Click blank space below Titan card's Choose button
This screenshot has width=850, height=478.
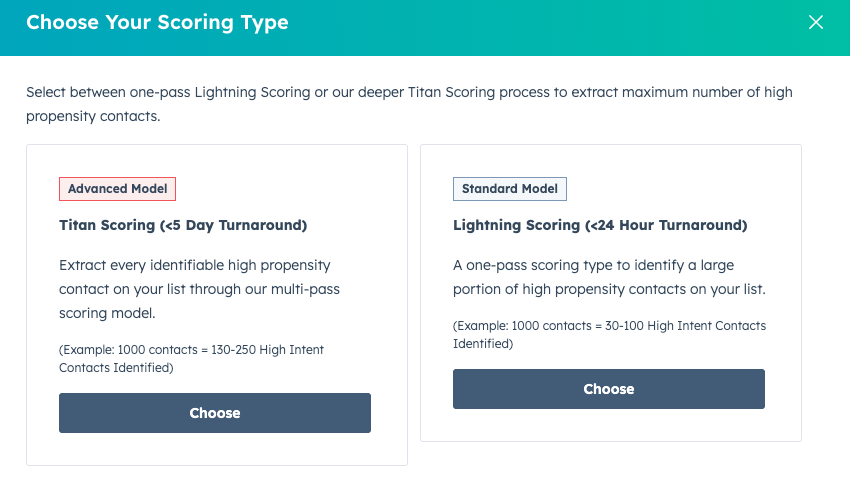pyautogui.click(x=215, y=449)
